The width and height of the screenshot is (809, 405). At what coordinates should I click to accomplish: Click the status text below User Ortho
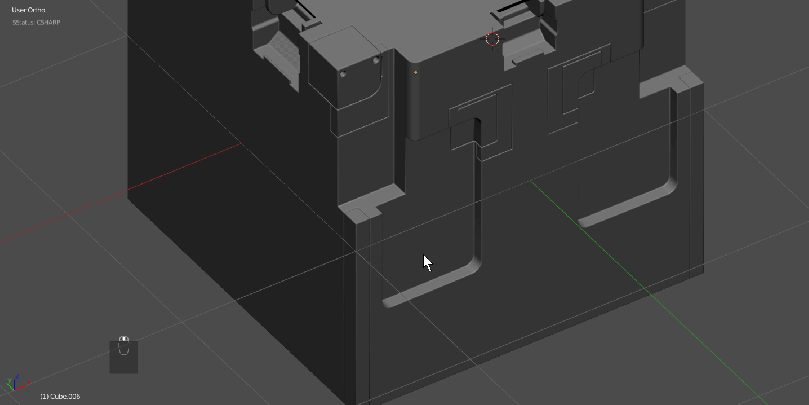coord(34,21)
